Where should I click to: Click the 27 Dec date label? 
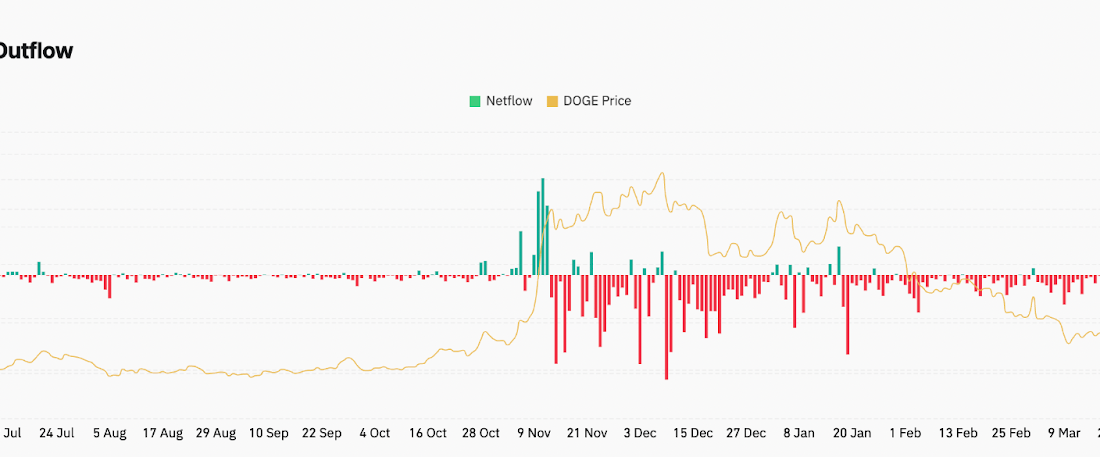pos(746,433)
